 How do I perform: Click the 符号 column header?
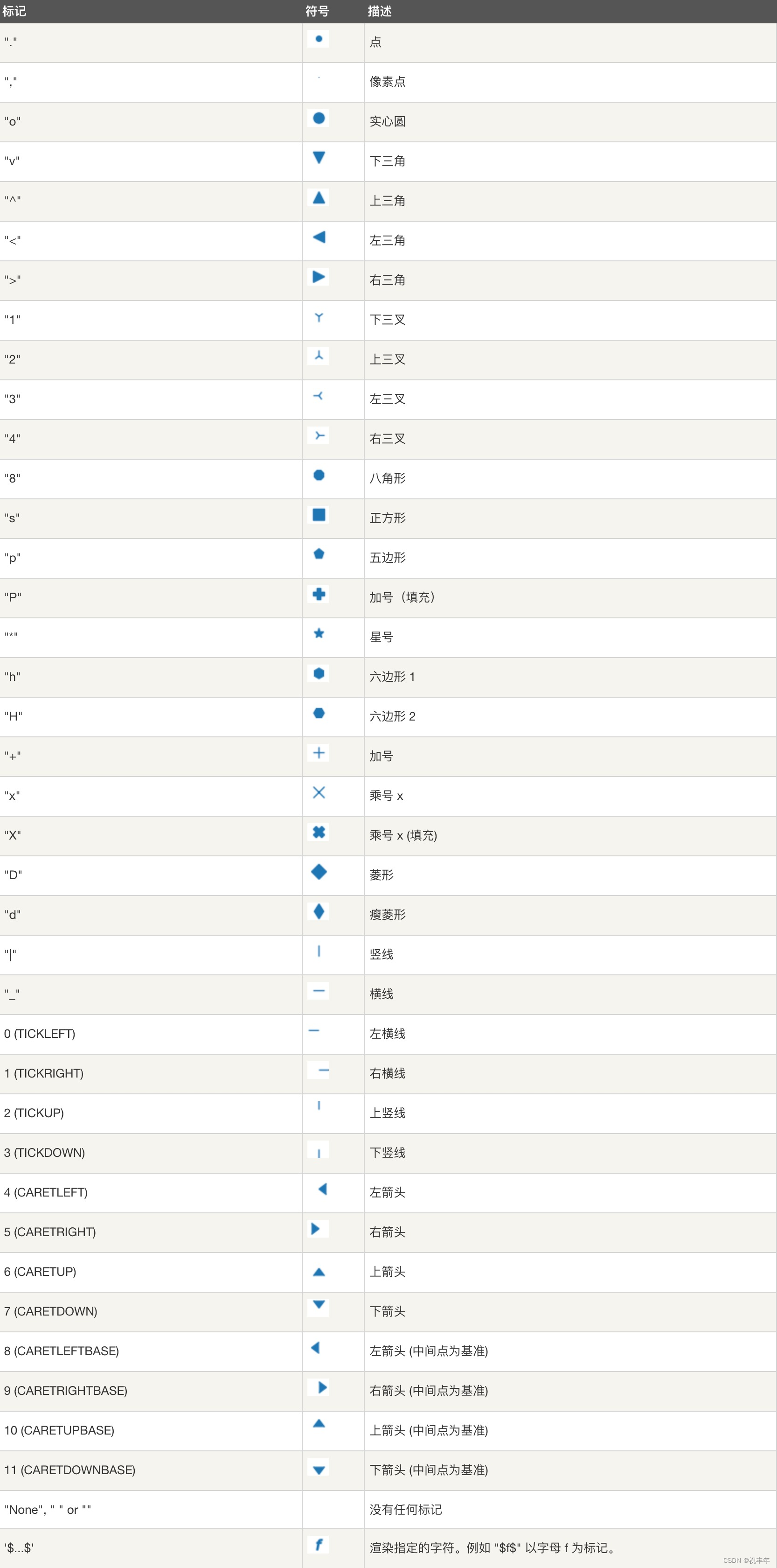click(317, 11)
